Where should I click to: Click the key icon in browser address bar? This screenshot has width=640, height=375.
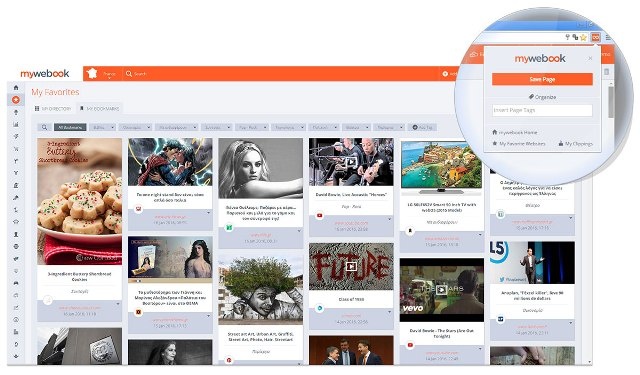click(x=567, y=37)
